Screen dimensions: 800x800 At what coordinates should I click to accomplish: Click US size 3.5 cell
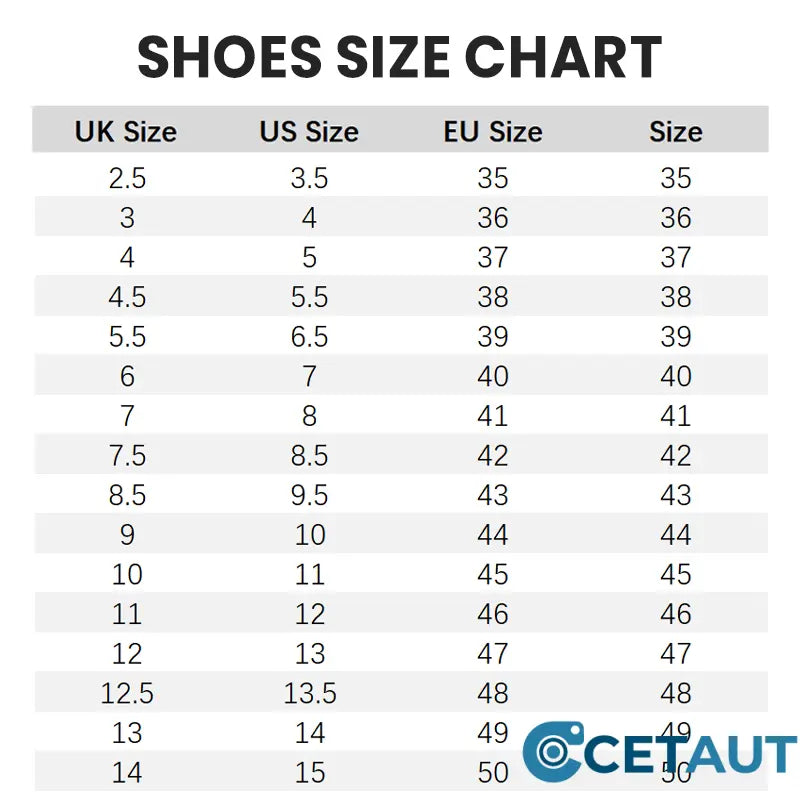pos(309,179)
